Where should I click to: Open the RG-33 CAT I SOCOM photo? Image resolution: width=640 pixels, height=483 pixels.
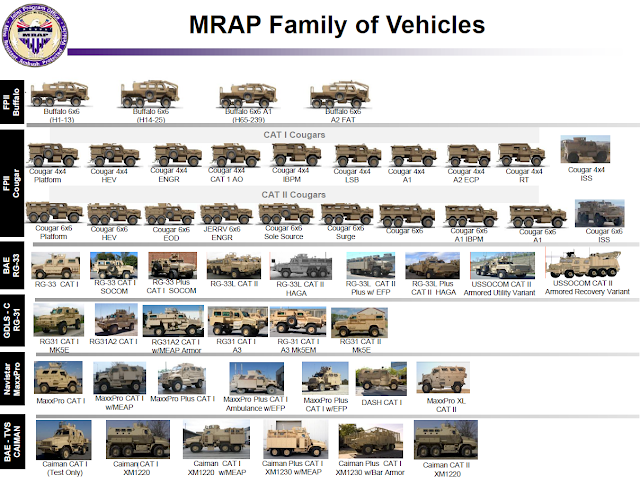point(114,265)
